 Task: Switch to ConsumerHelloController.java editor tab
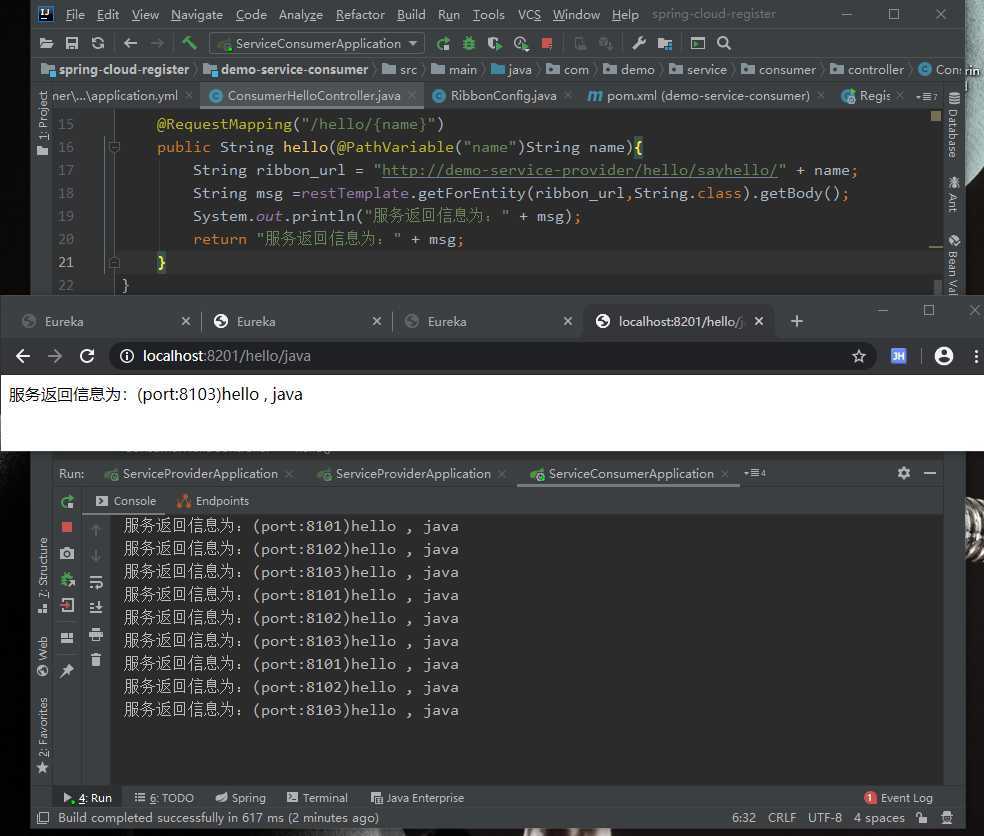pyautogui.click(x=313, y=95)
